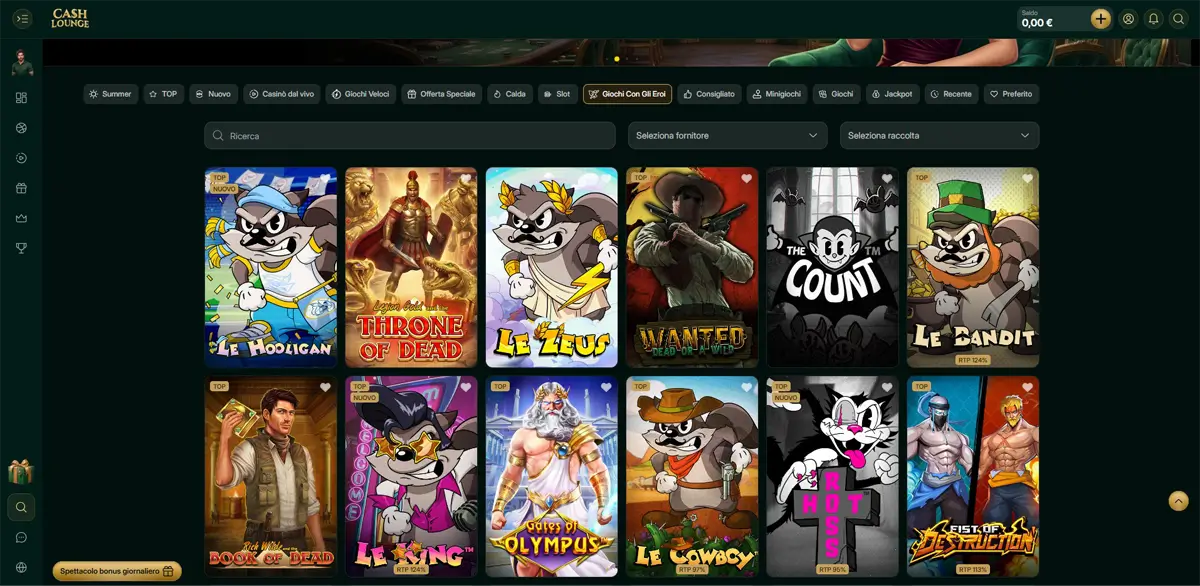Select the Offerta Speciale tab
This screenshot has height=586, width=1200.
[441, 94]
